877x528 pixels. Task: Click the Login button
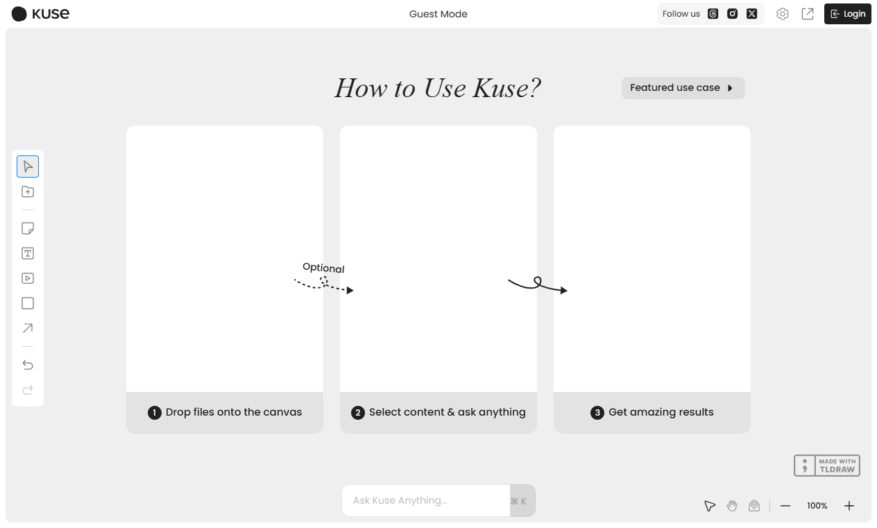[x=847, y=14]
